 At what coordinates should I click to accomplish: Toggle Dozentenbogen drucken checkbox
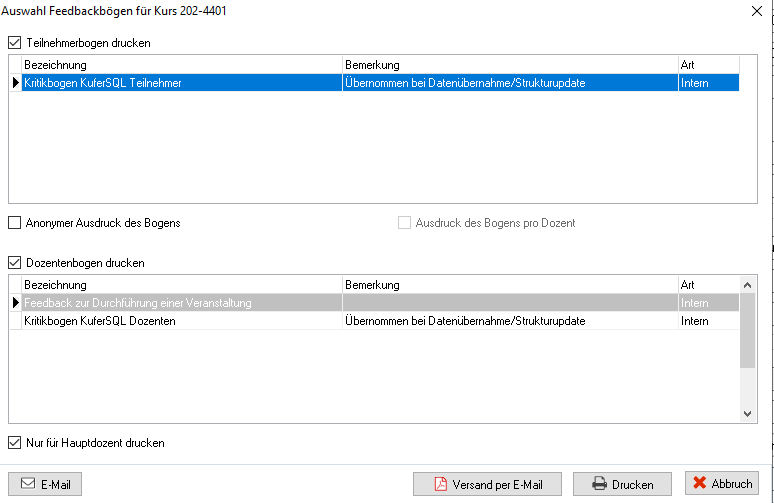click(x=15, y=263)
